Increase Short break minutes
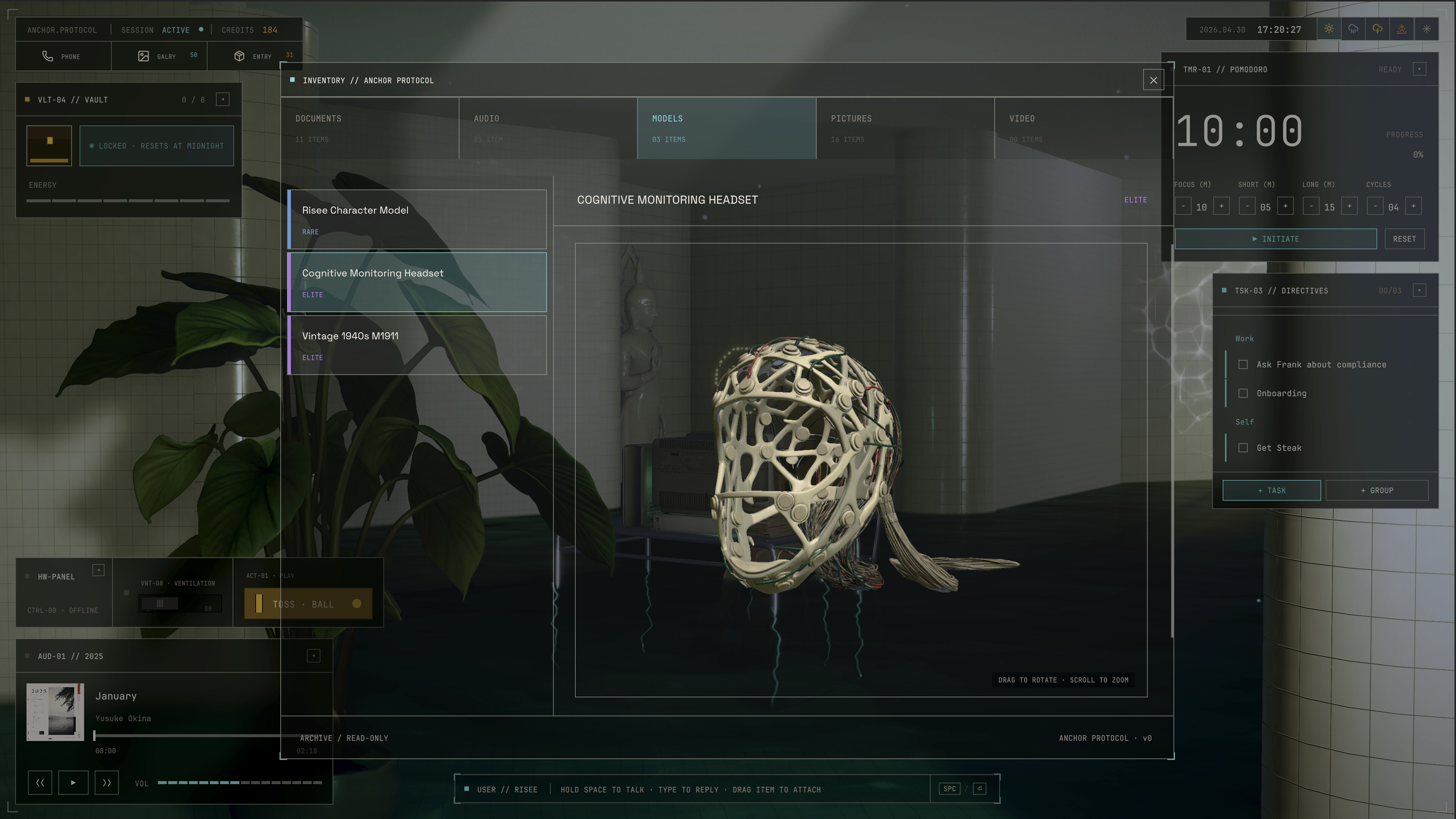This screenshot has width=1456, height=819. 1285,206
